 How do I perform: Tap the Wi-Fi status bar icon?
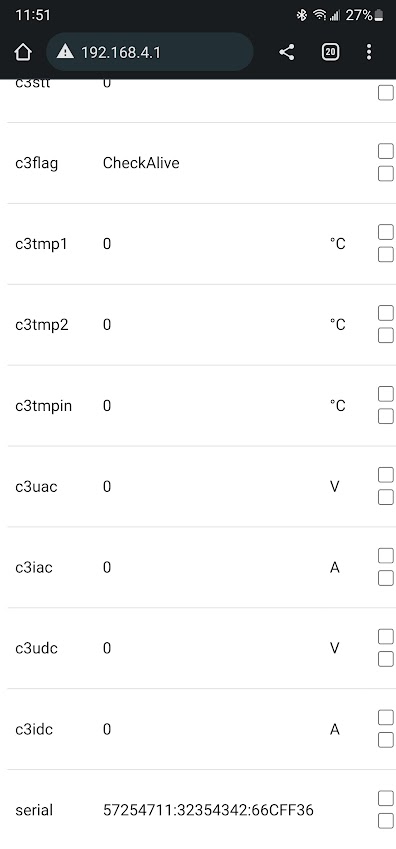[319, 15]
